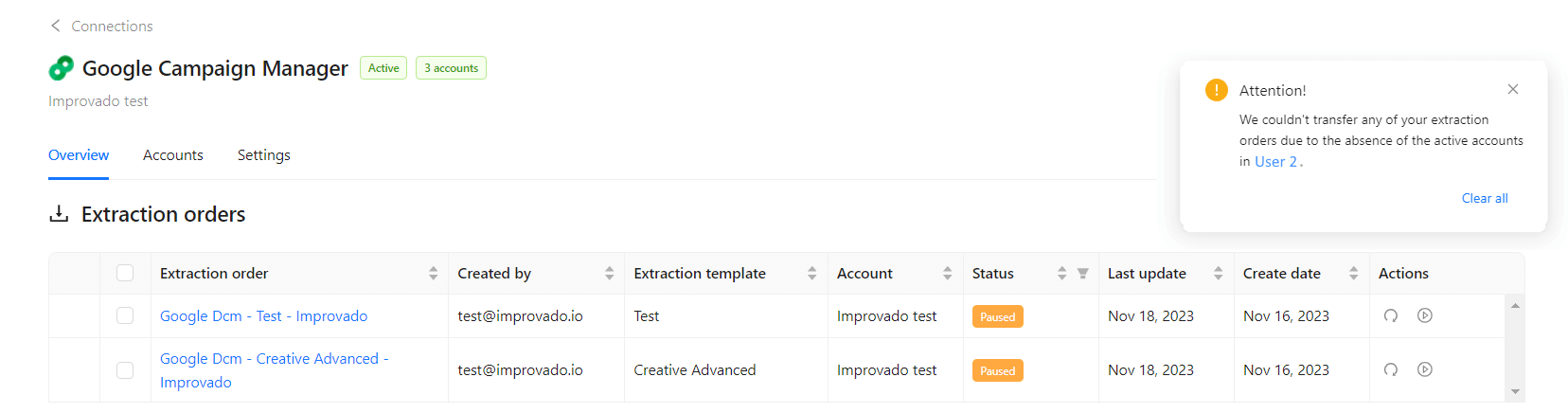The image size is (1568, 413).
Task: Toggle the select-all checkbox in table header
Action: (x=125, y=273)
